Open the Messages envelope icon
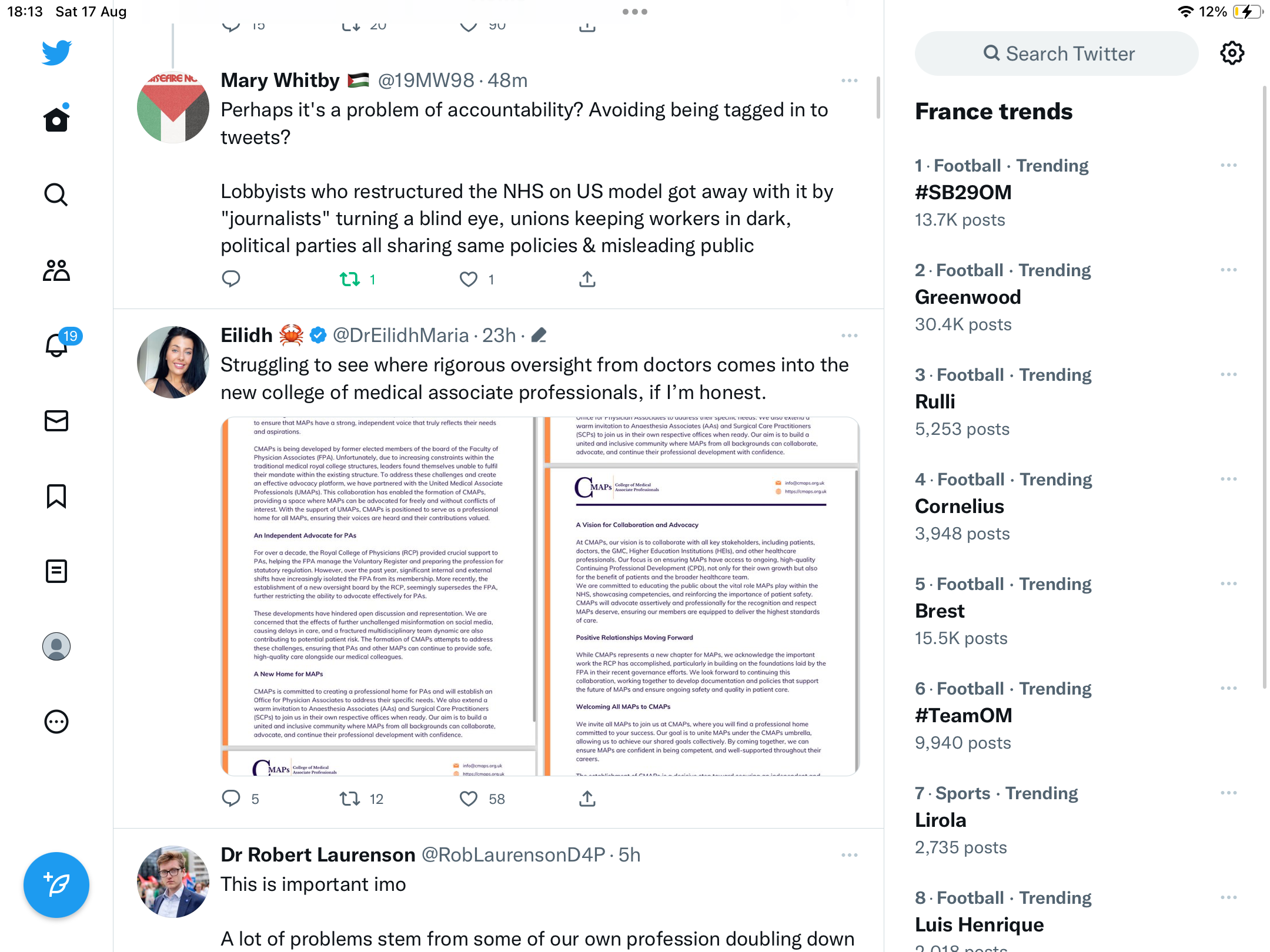This screenshot has width=1270, height=952. tap(56, 421)
